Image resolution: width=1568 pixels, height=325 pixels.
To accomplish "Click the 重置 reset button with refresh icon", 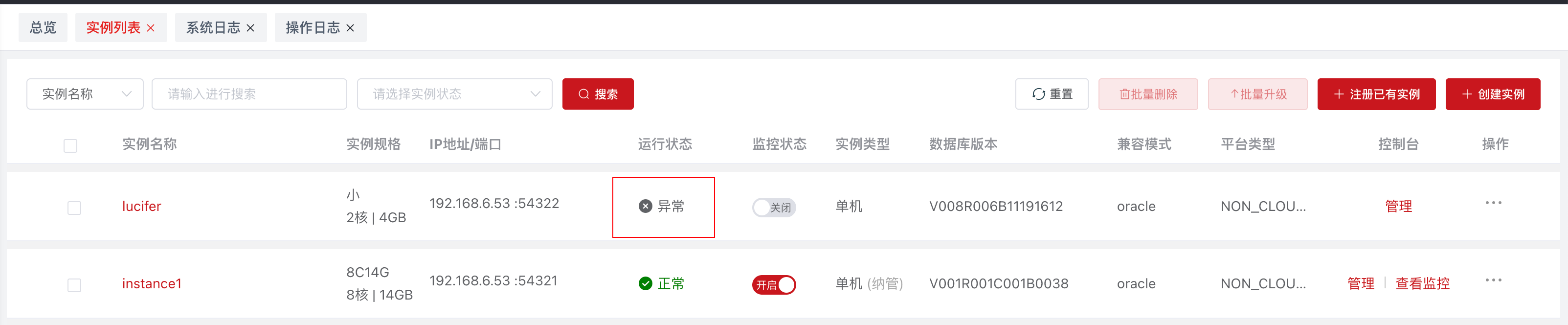I will tap(1051, 94).
